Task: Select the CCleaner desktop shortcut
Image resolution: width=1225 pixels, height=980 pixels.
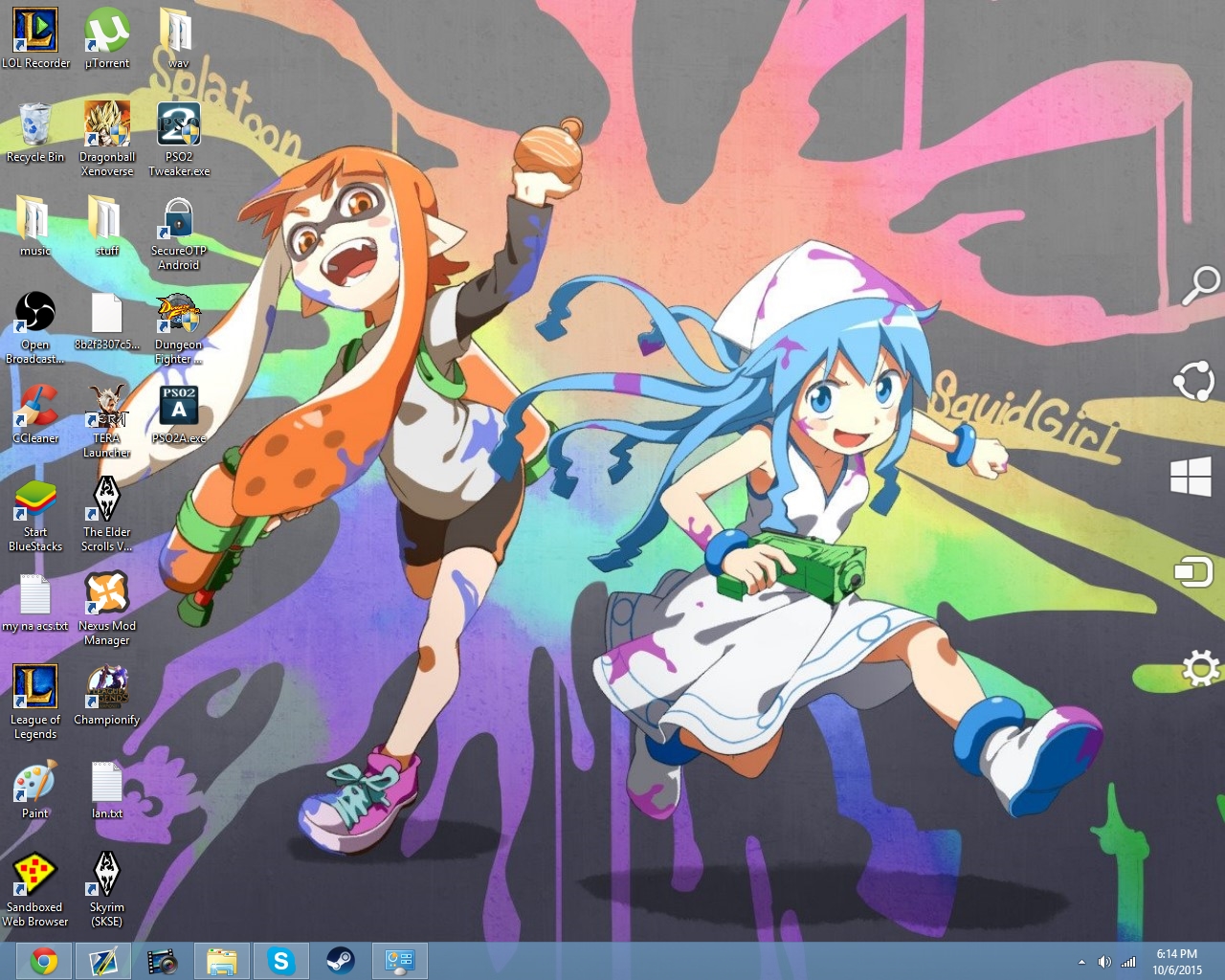Action: point(35,413)
